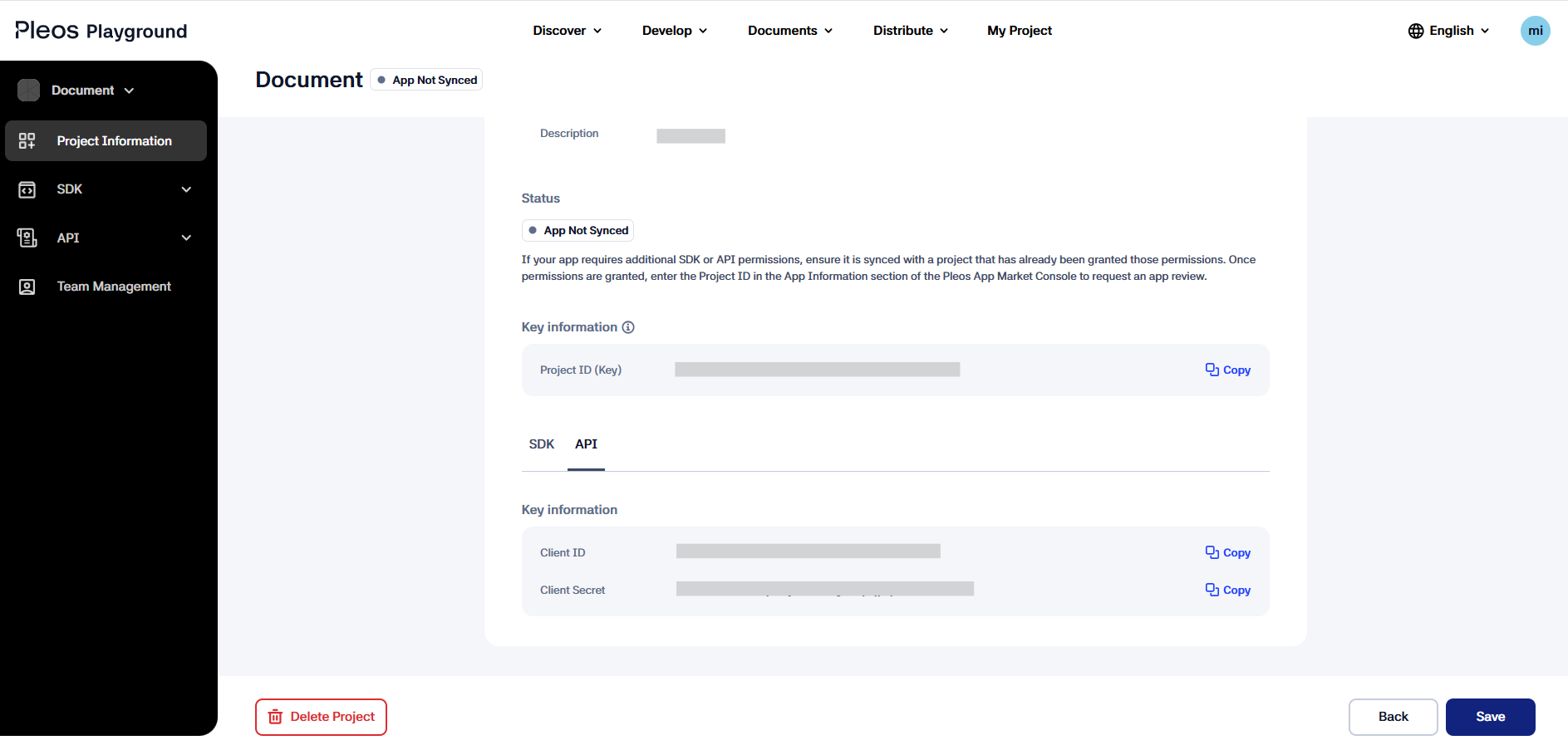
Task: Click the Team Management person icon
Action: (x=27, y=287)
